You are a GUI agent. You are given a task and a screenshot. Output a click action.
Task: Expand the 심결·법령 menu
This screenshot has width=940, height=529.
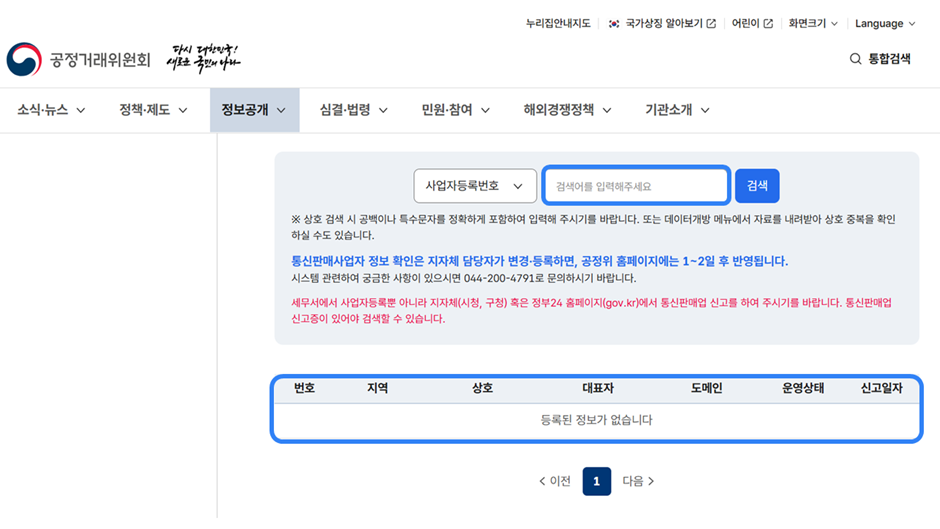point(354,110)
